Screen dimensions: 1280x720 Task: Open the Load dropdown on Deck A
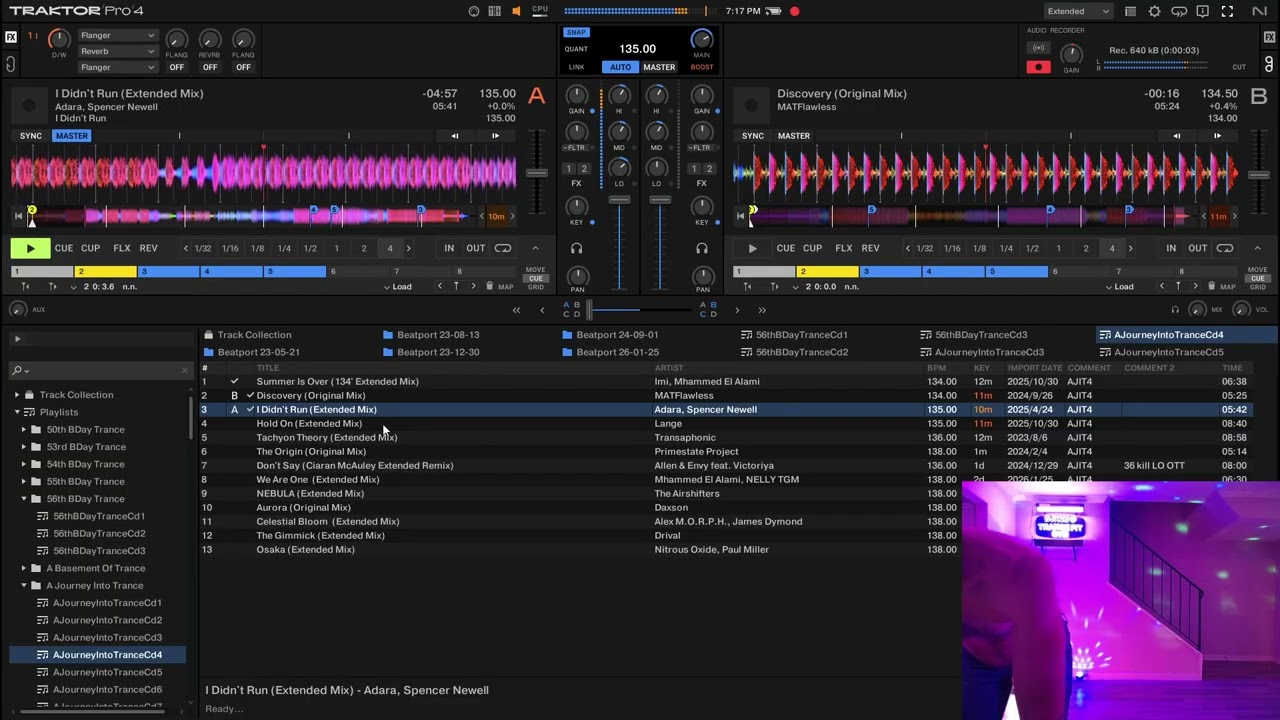pyautogui.click(x=398, y=287)
